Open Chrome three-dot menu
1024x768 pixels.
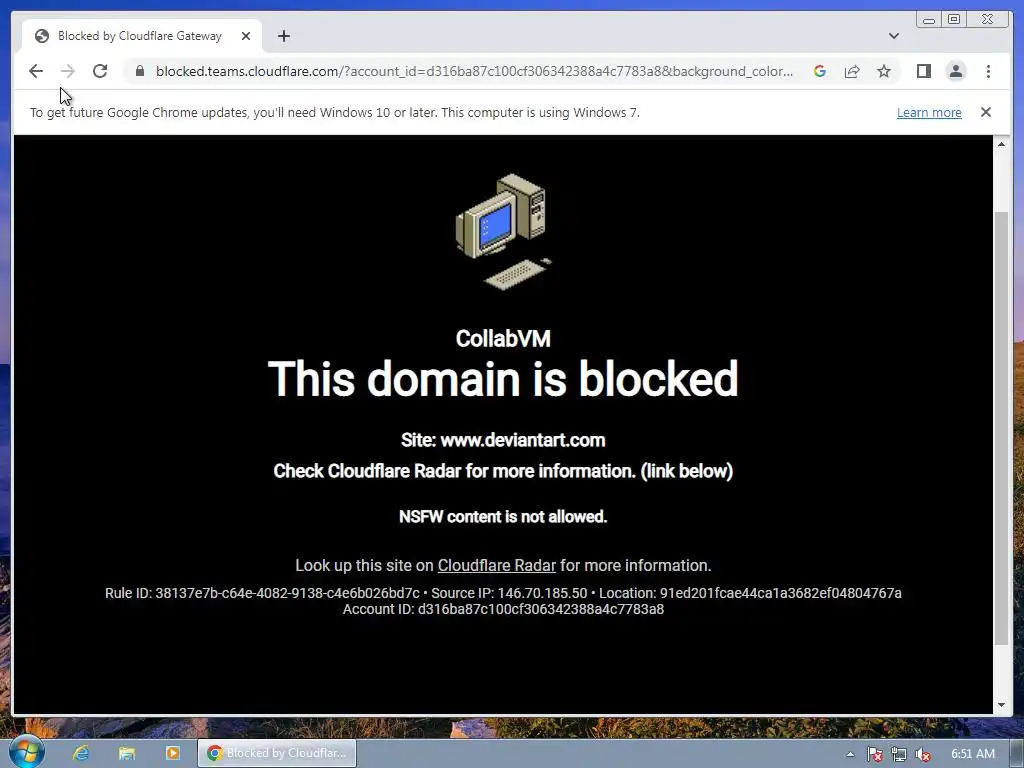[x=988, y=71]
